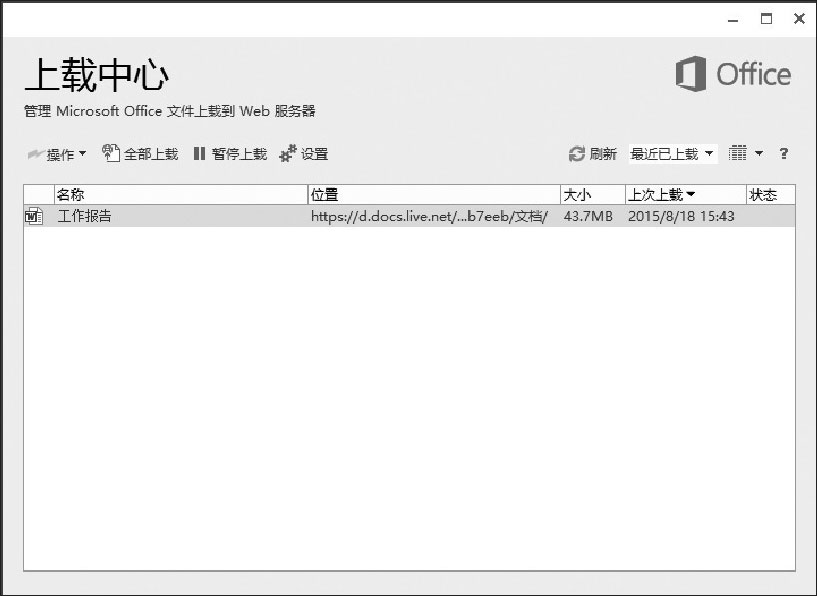Click the Word document icon of 工作报告
Image resolution: width=817 pixels, height=596 pixels.
(x=34, y=216)
